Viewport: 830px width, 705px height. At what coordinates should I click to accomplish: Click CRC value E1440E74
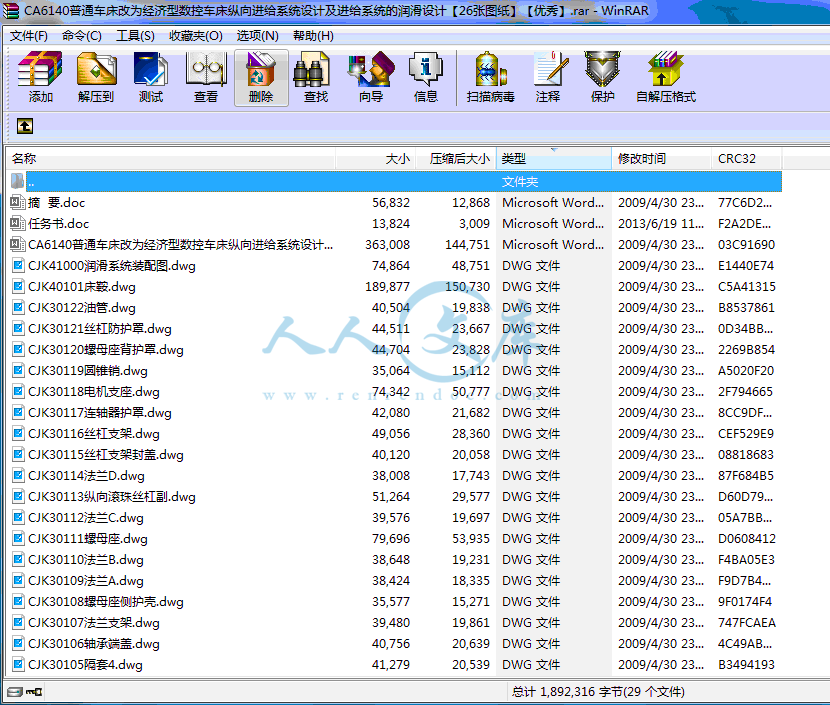(x=746, y=265)
